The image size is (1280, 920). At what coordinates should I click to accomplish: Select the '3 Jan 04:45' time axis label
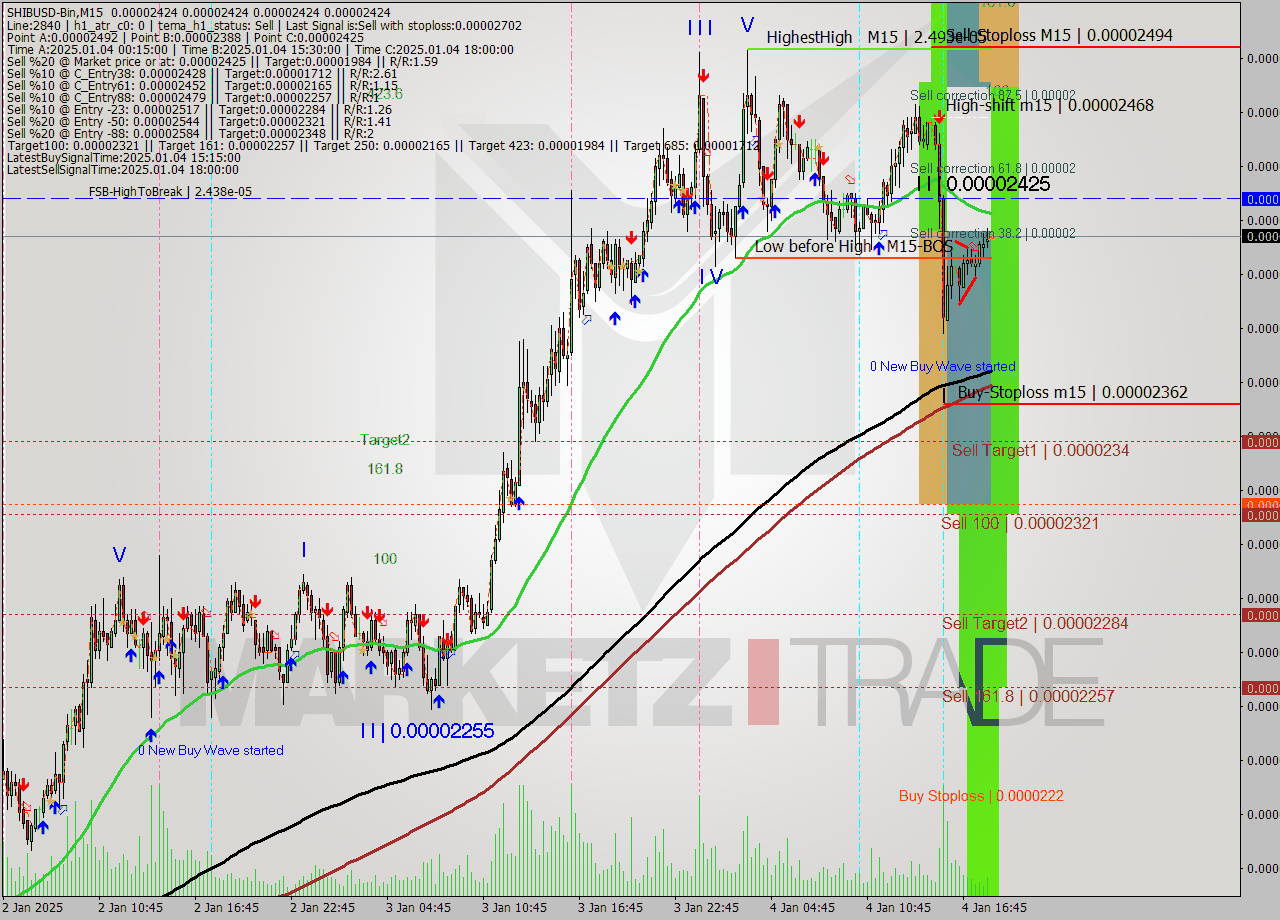click(418, 908)
